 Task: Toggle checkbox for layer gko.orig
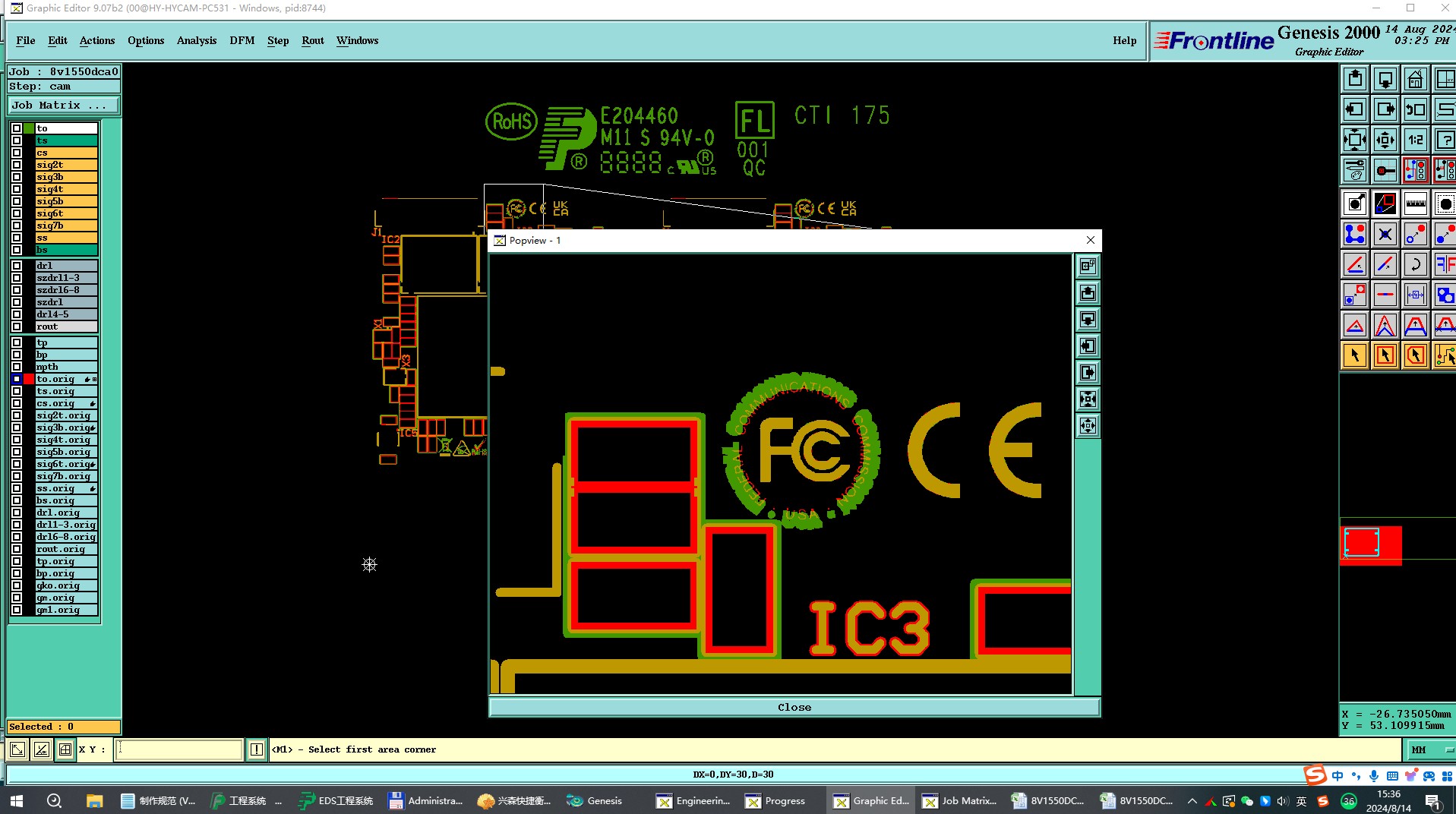click(17, 585)
